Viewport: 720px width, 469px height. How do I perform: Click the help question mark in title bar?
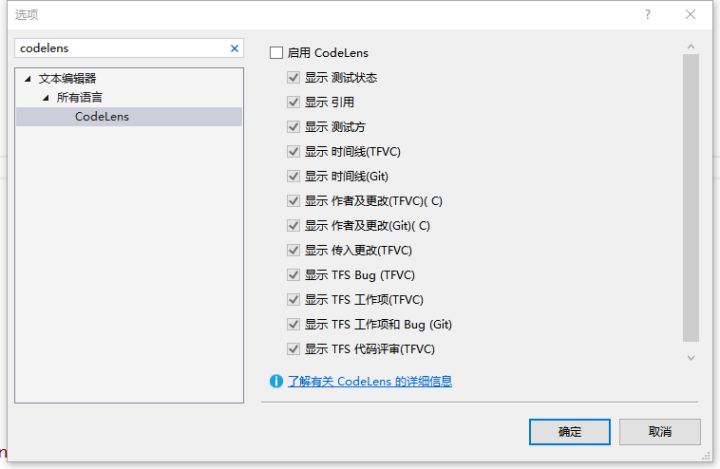tap(647, 15)
